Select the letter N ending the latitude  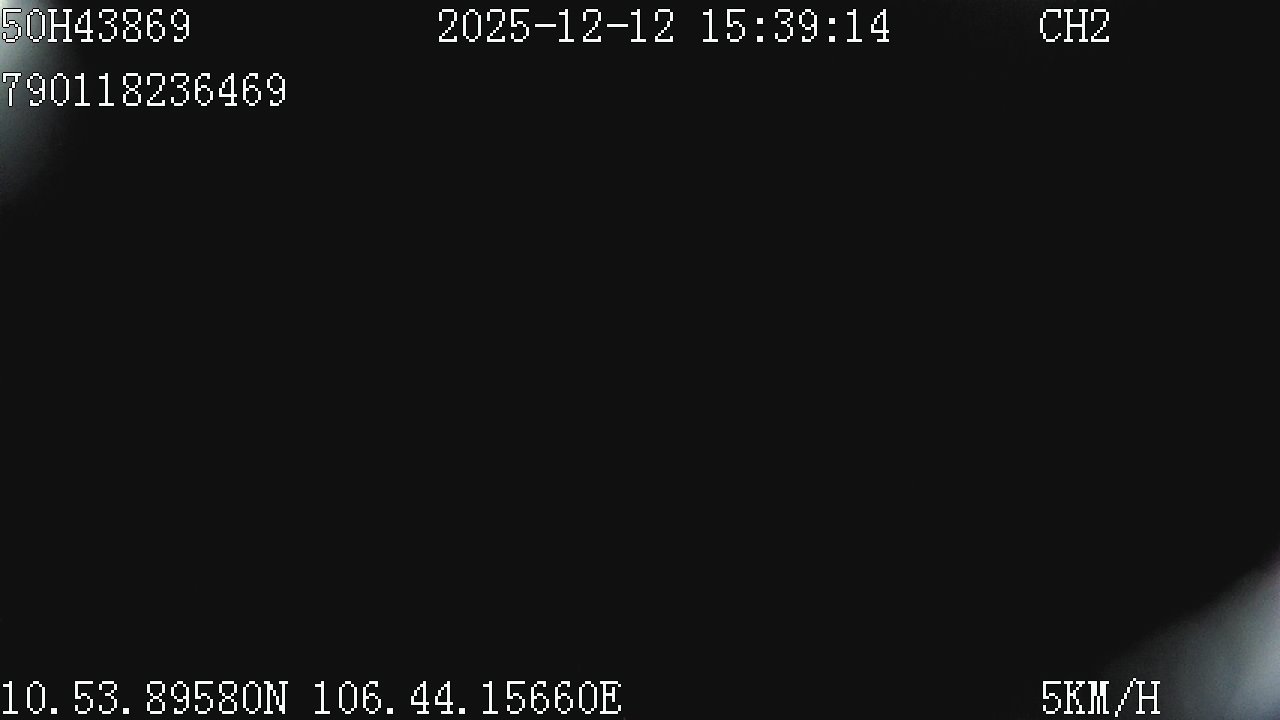[276, 698]
